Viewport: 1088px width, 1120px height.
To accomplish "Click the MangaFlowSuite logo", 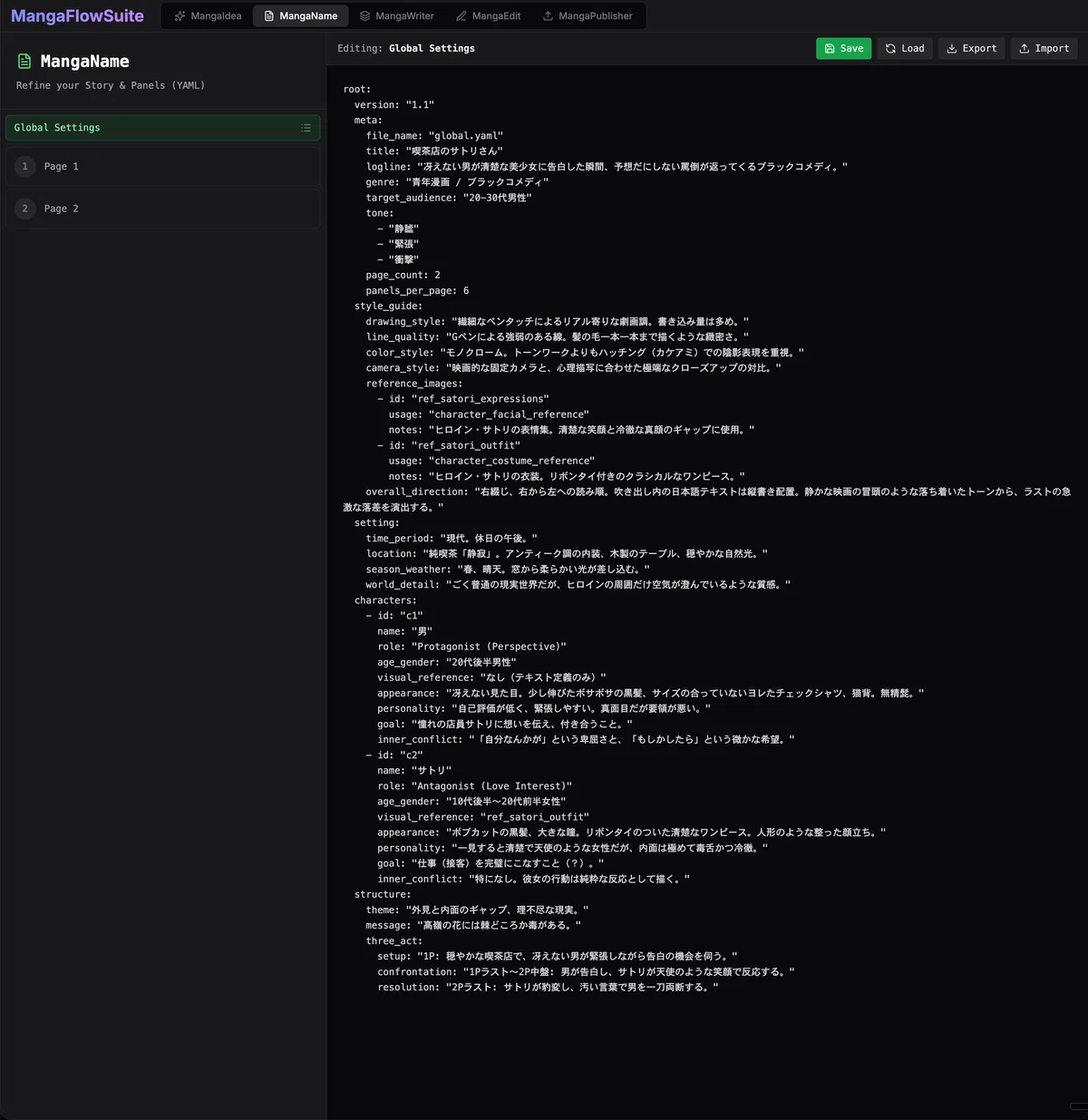I will (77, 16).
